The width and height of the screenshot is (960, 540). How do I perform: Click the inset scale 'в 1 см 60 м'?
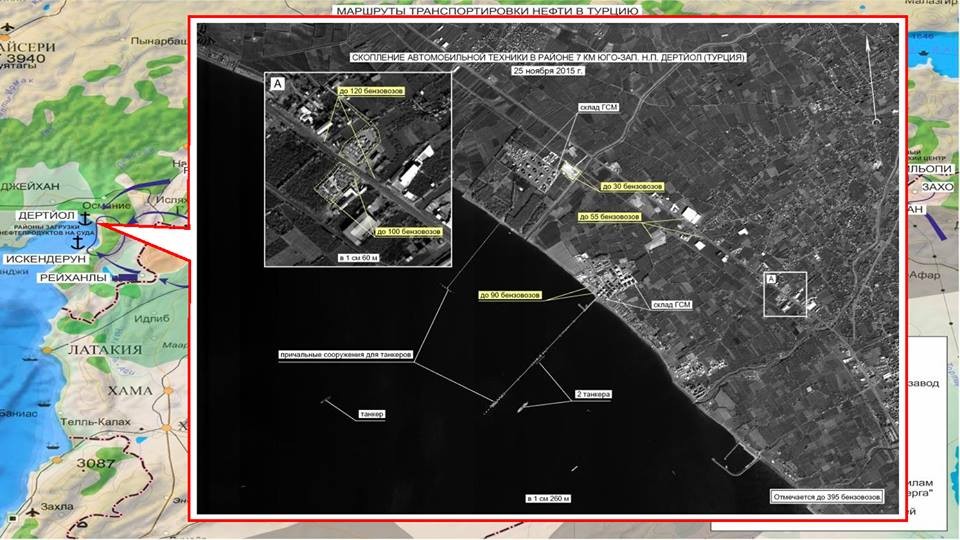358,258
